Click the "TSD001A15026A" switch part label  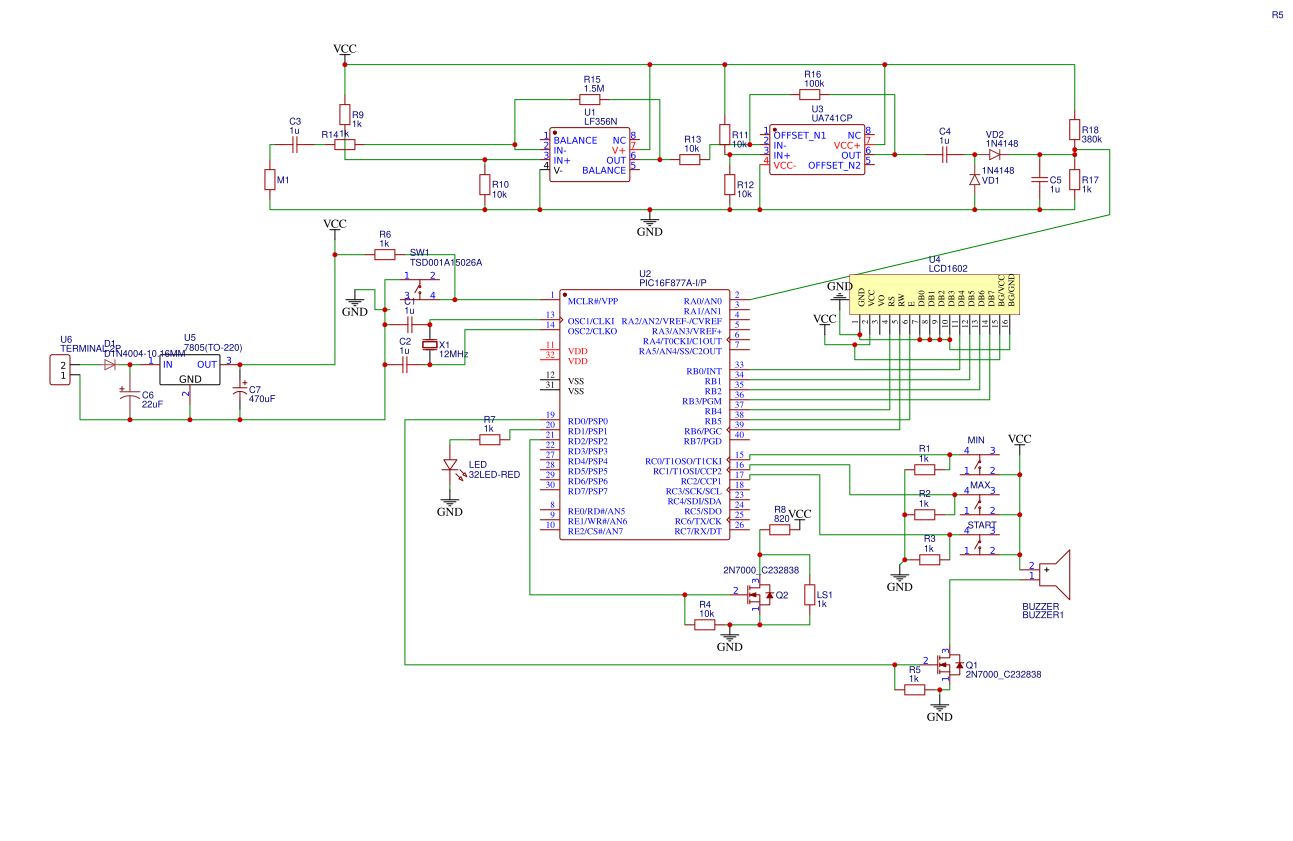click(x=446, y=263)
